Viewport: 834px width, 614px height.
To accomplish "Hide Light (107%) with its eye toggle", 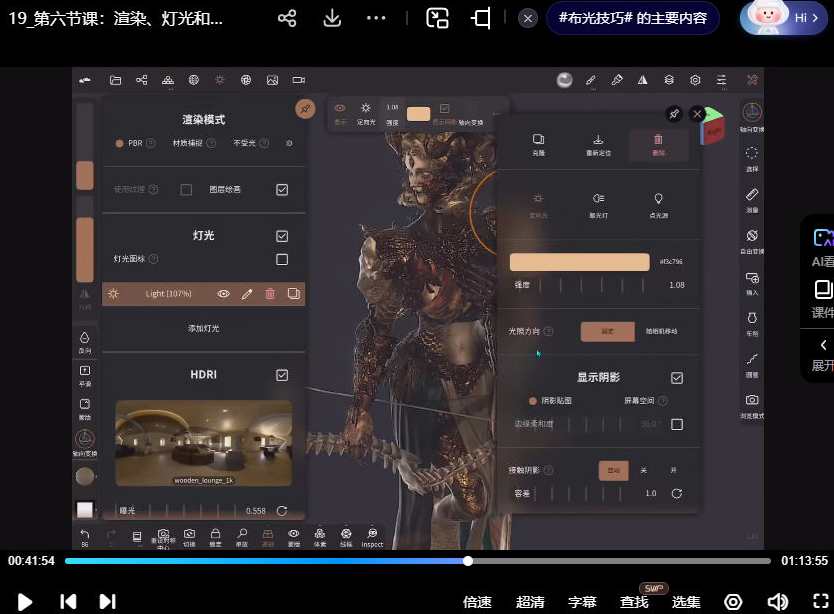I will [223, 295].
